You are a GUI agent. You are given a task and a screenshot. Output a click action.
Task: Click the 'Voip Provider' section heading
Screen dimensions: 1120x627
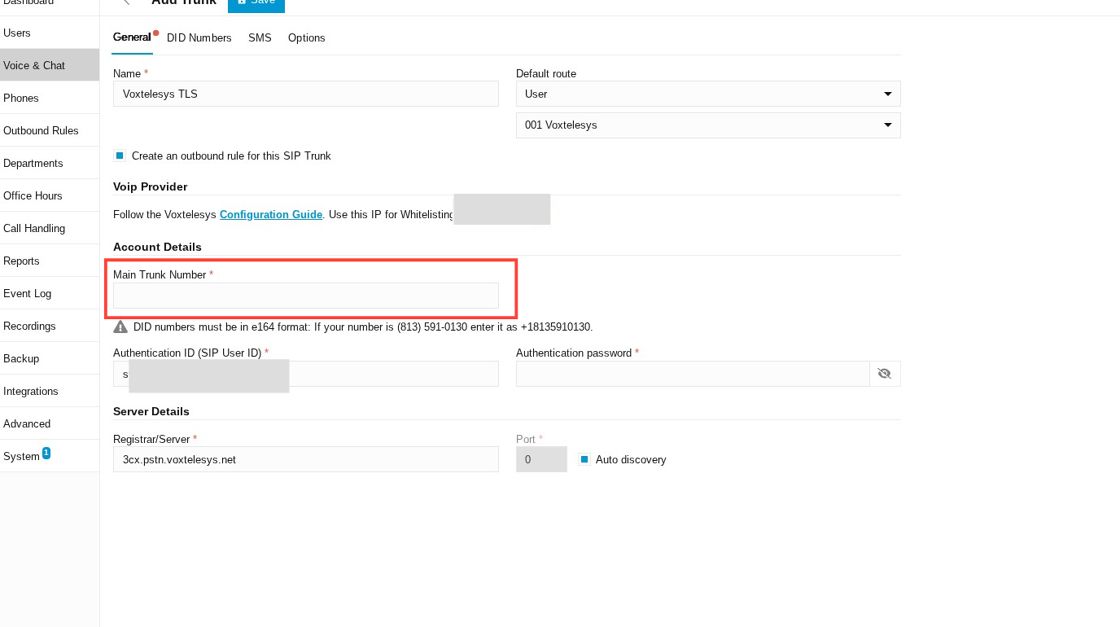150,186
